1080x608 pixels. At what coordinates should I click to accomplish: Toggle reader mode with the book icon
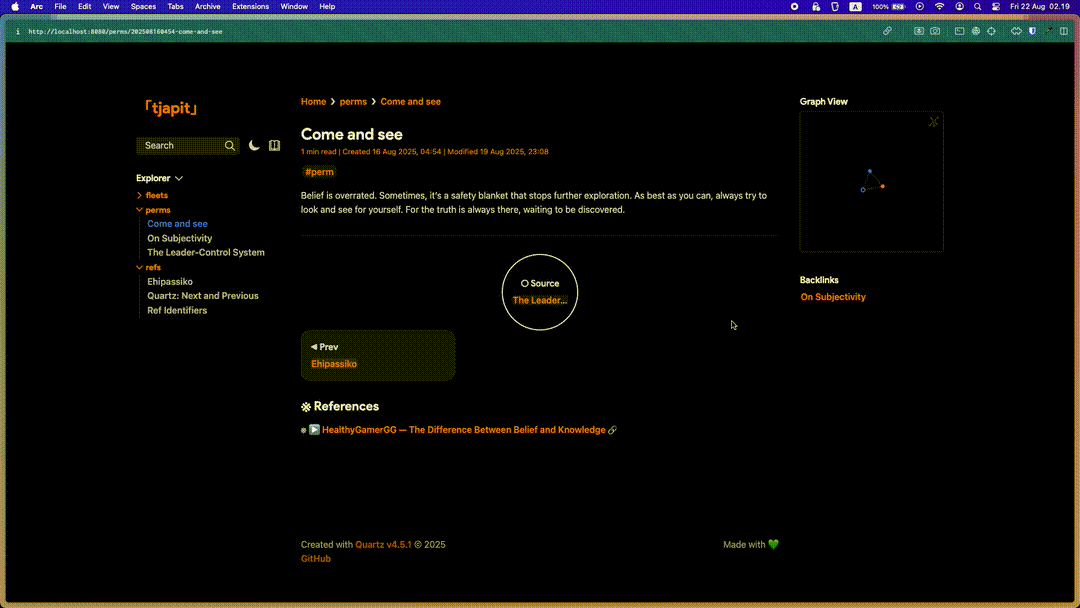(275, 145)
